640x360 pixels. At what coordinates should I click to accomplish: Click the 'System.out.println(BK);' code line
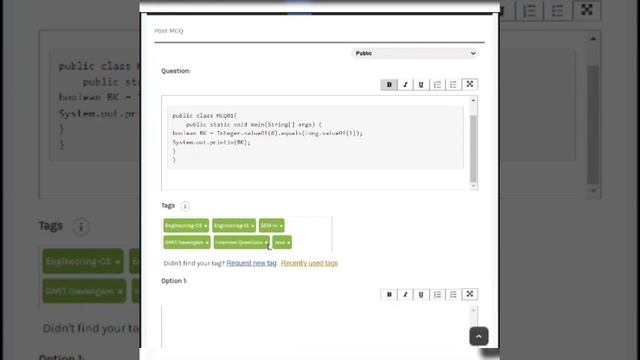211,142
